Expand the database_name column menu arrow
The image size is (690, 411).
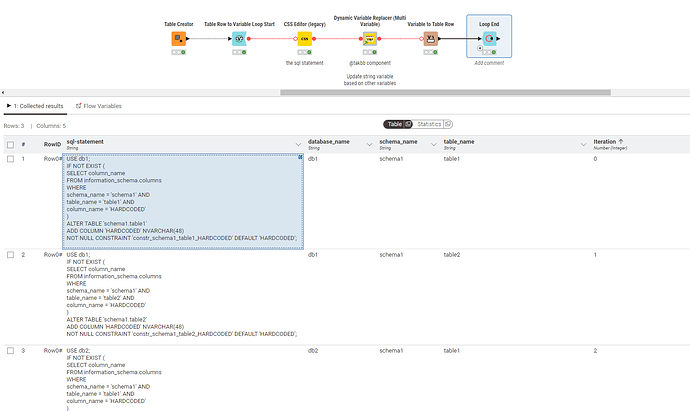tap(370, 145)
